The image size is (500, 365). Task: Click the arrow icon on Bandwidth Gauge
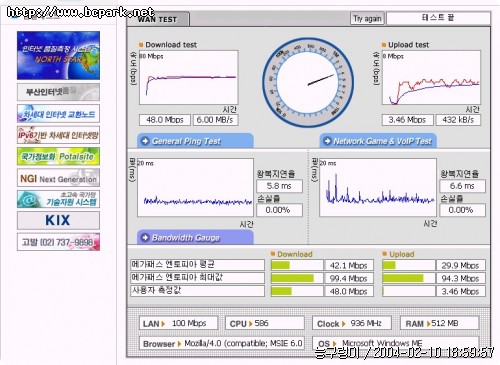[x=145, y=237]
